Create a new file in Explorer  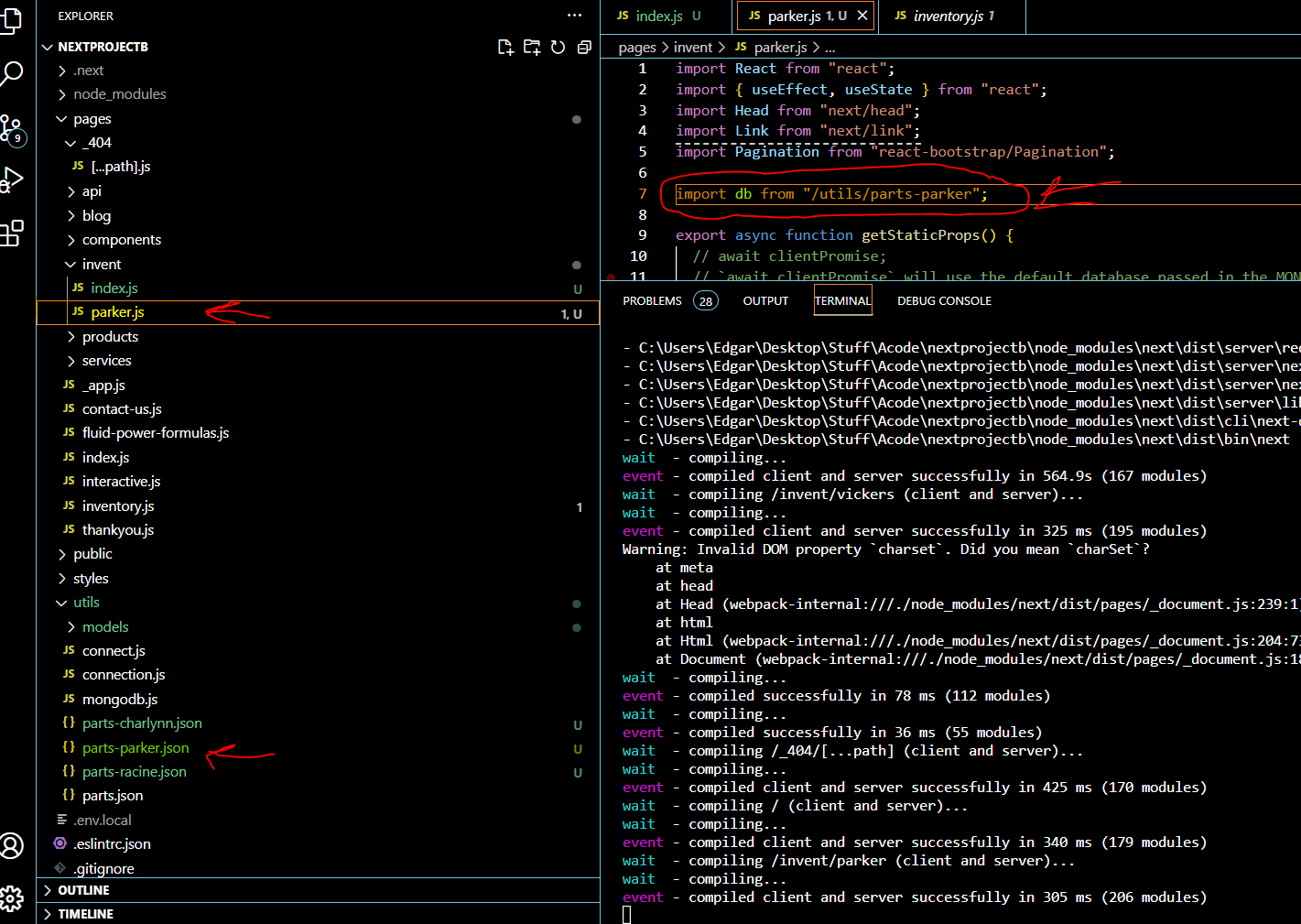(x=505, y=47)
